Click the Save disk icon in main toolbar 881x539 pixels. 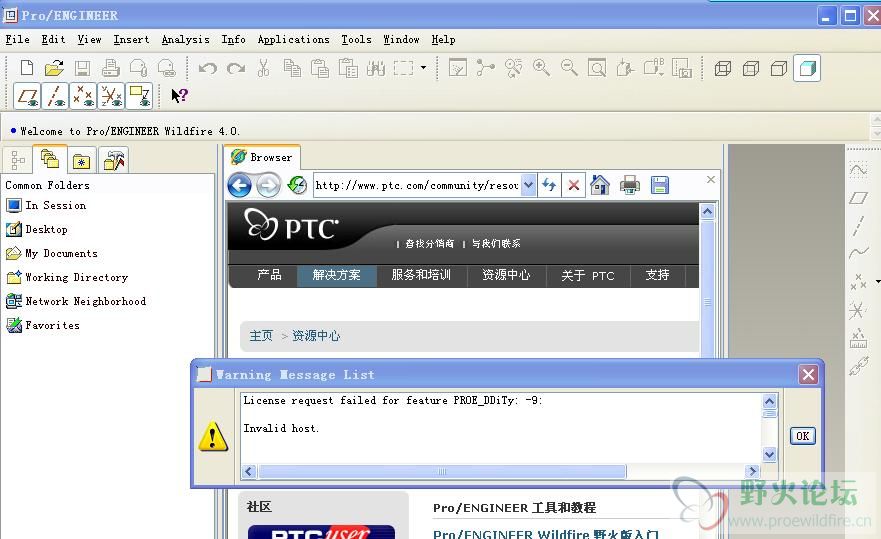(x=83, y=68)
